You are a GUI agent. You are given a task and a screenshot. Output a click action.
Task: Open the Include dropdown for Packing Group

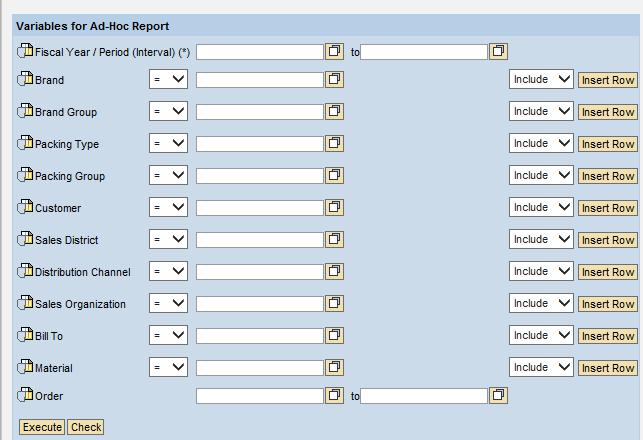541,175
